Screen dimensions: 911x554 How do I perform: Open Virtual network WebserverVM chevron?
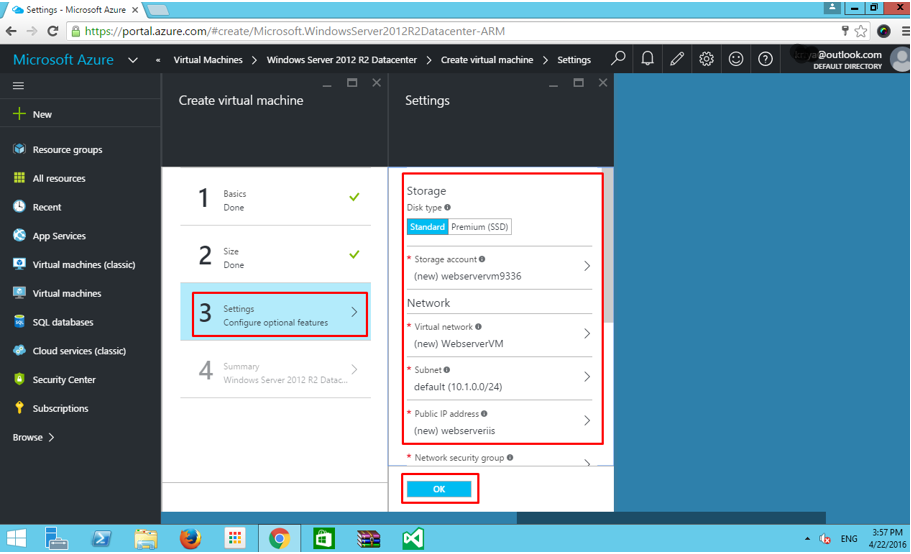[x=587, y=333]
